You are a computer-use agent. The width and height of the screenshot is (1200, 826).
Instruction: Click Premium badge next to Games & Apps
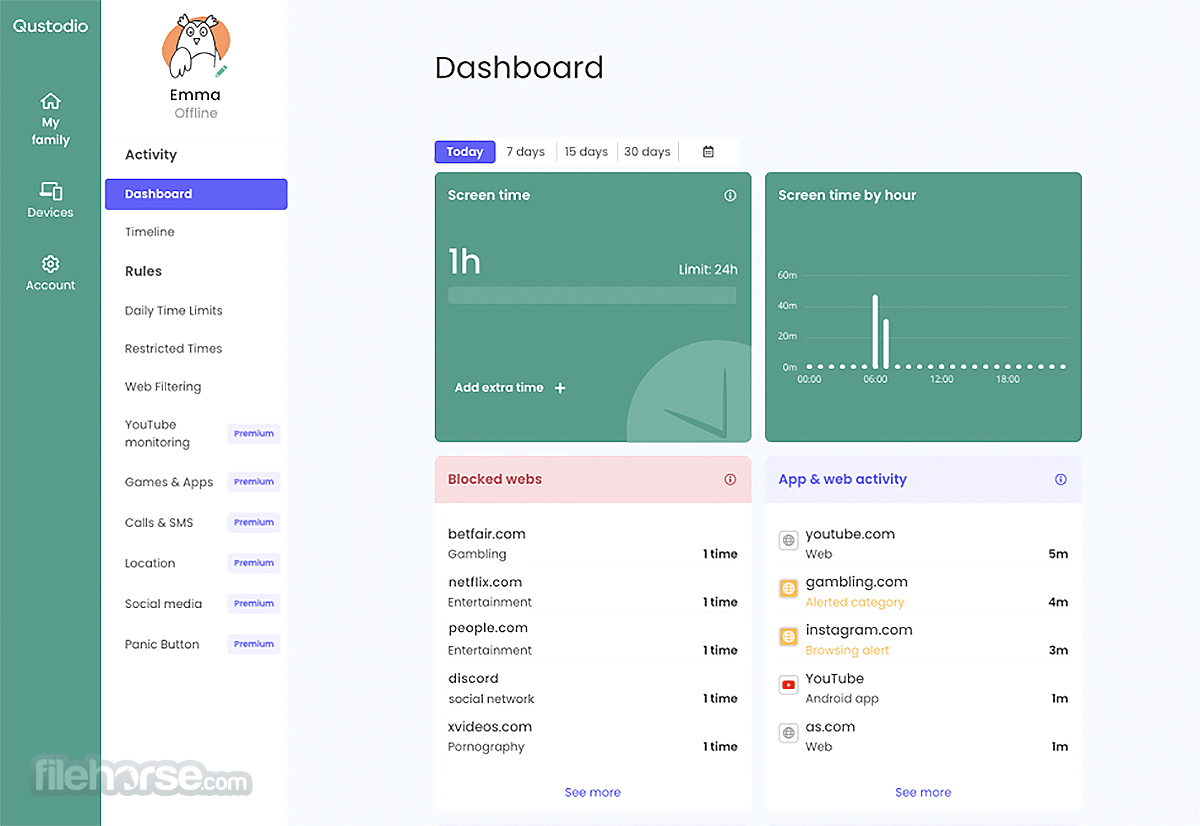coord(254,482)
